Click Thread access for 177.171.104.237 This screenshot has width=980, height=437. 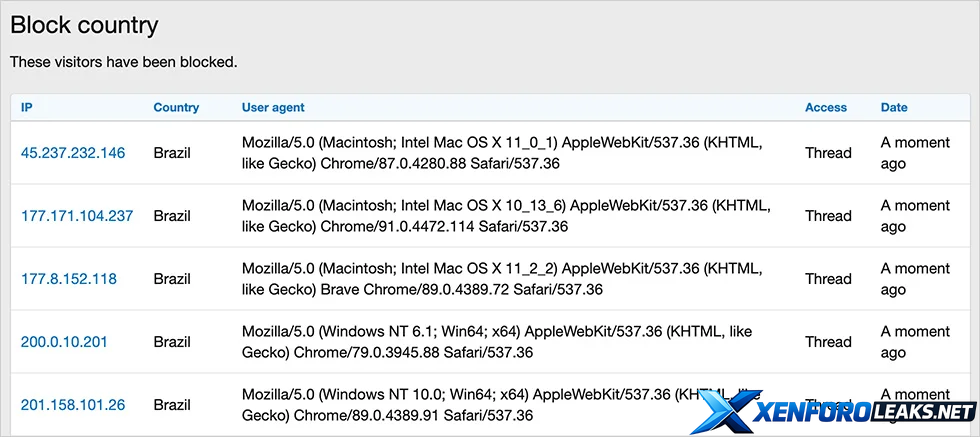[828, 216]
